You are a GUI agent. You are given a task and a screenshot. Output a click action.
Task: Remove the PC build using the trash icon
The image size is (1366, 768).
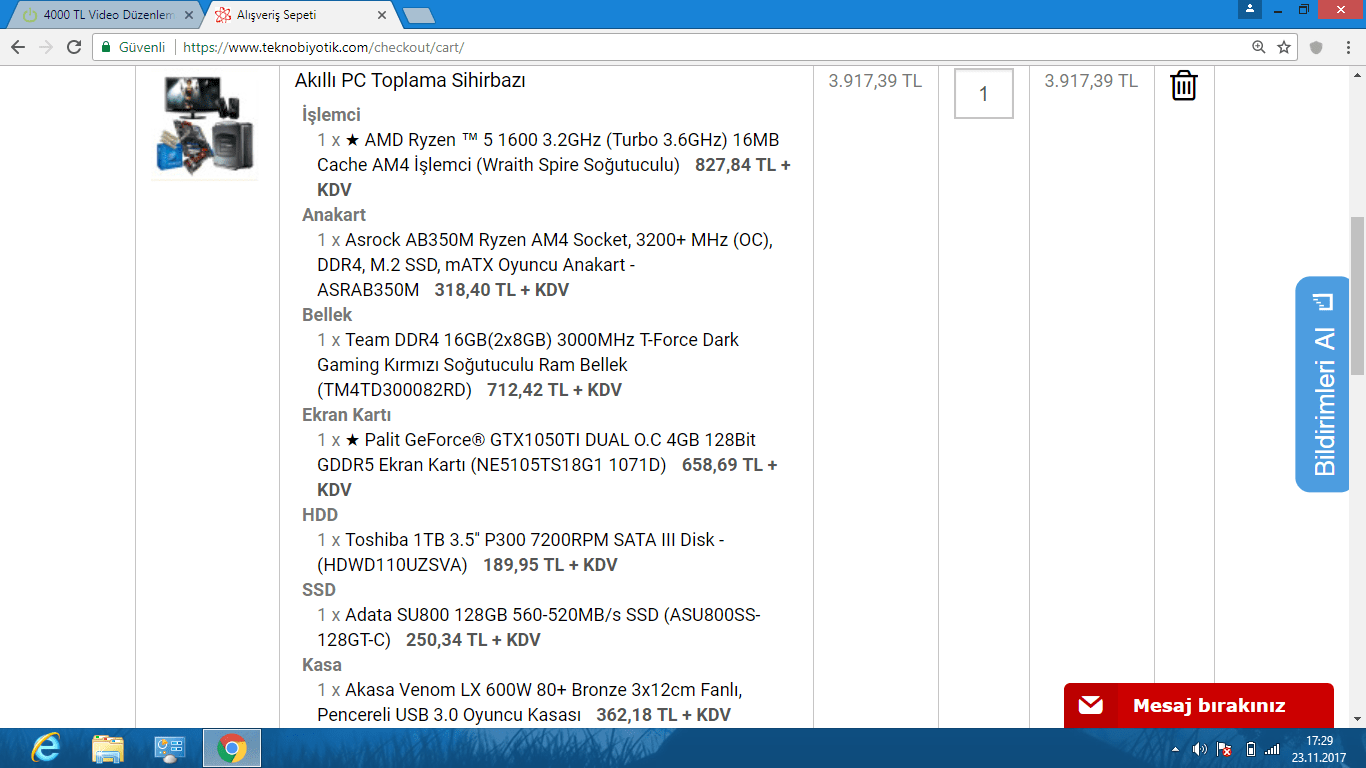(x=1183, y=85)
